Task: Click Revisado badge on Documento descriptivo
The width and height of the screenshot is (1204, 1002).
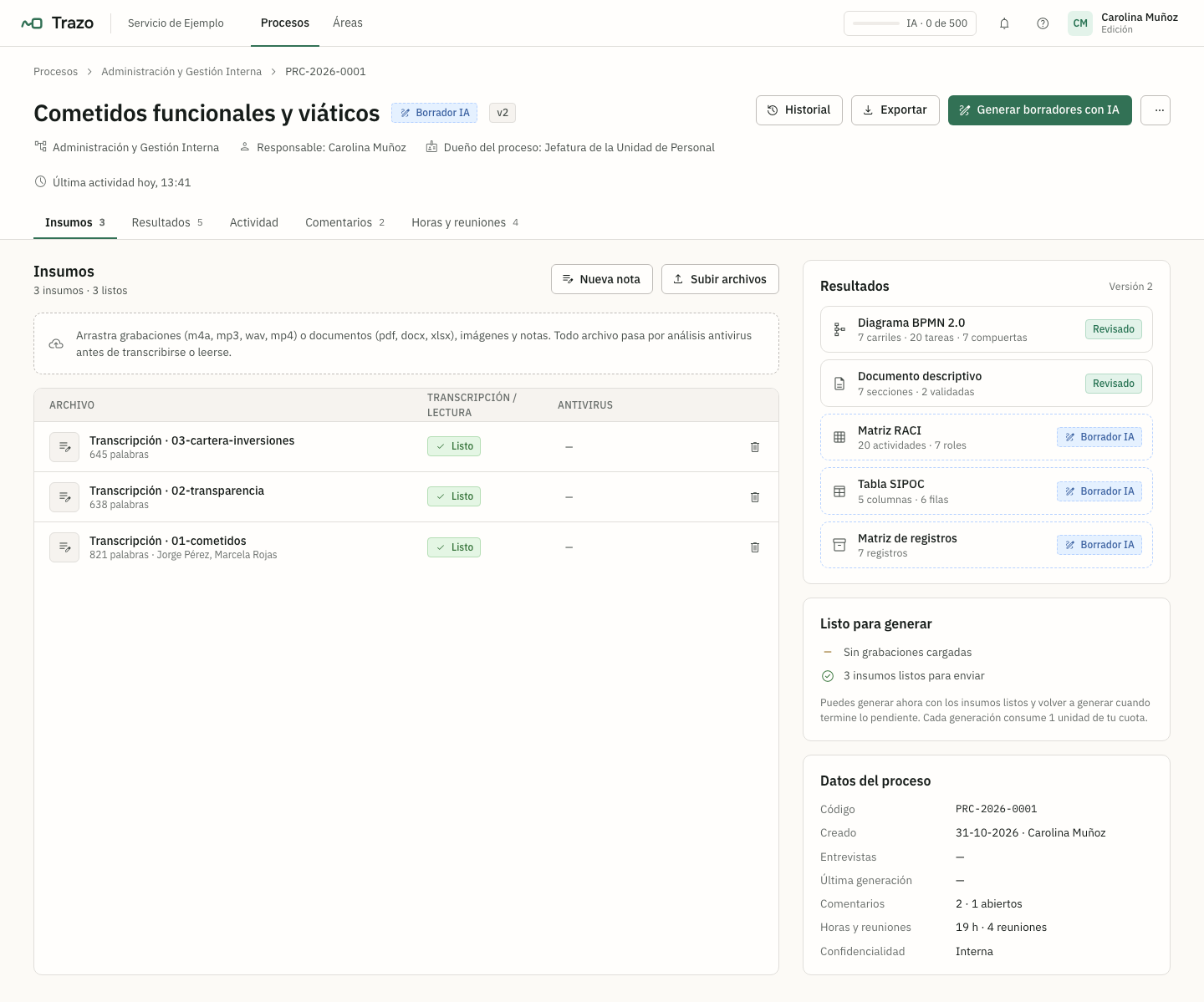Action: pyautogui.click(x=1114, y=384)
